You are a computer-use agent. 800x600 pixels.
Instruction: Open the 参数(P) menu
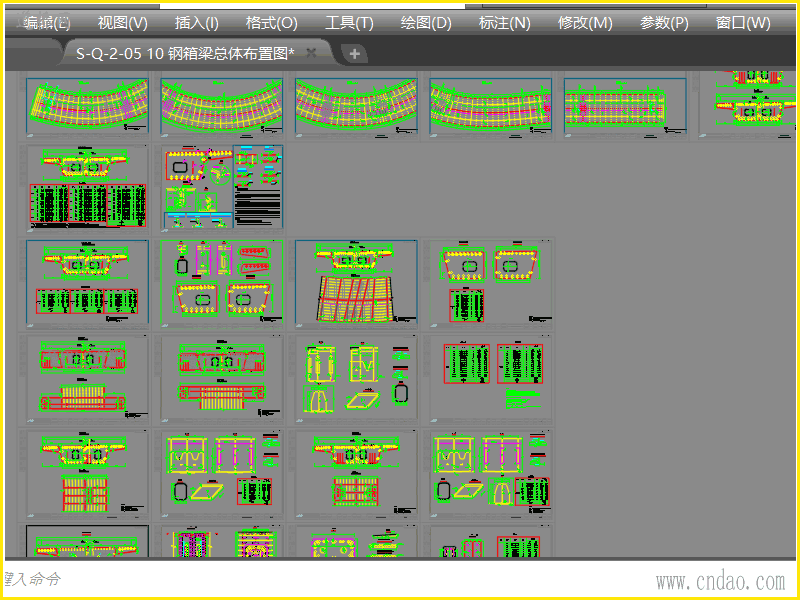point(664,23)
